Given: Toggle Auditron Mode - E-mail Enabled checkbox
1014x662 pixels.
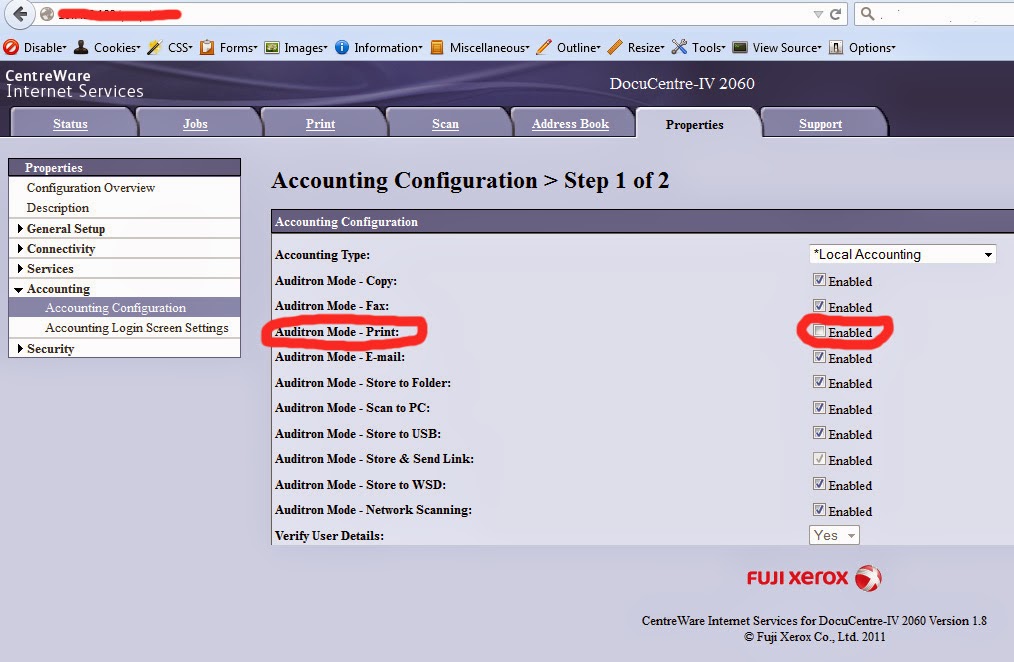Looking at the screenshot, I should coord(819,357).
